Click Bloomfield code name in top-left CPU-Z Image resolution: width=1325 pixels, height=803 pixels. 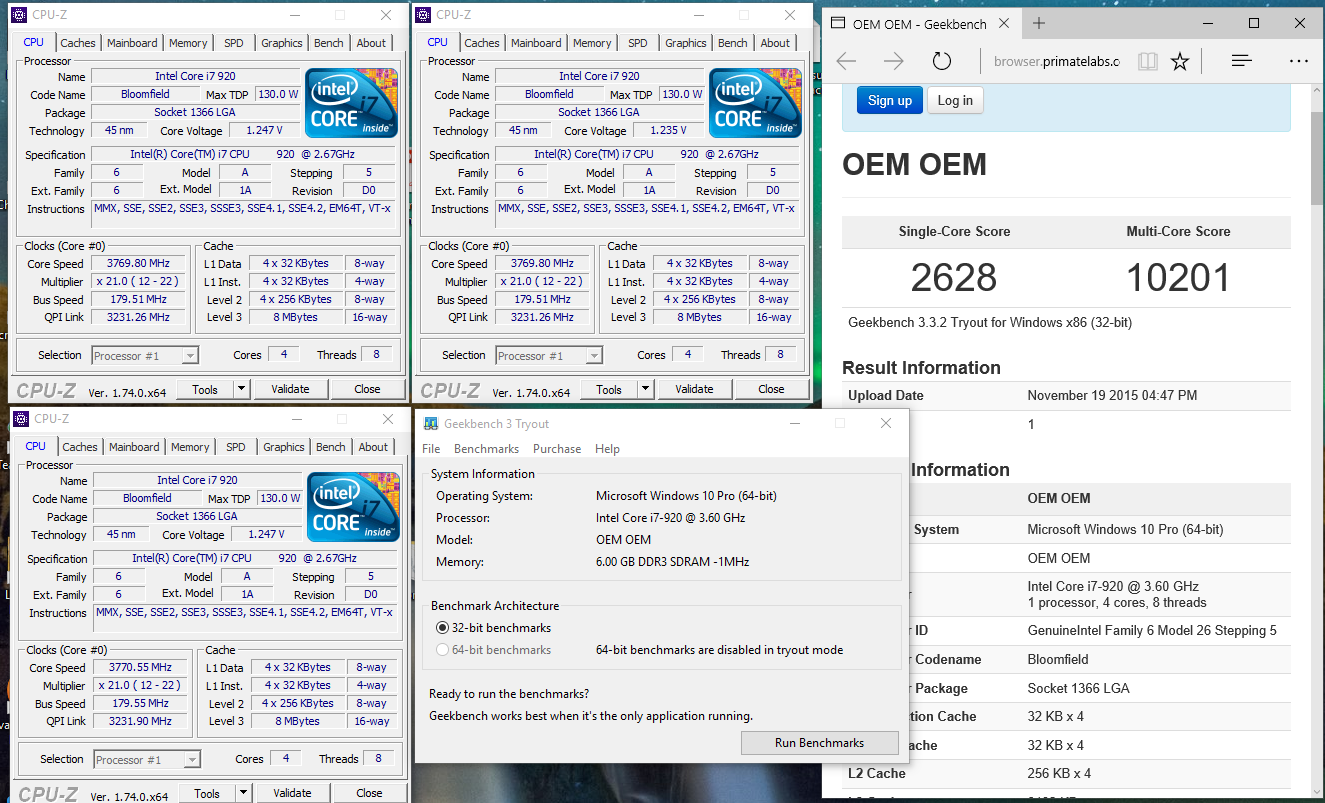[146, 94]
